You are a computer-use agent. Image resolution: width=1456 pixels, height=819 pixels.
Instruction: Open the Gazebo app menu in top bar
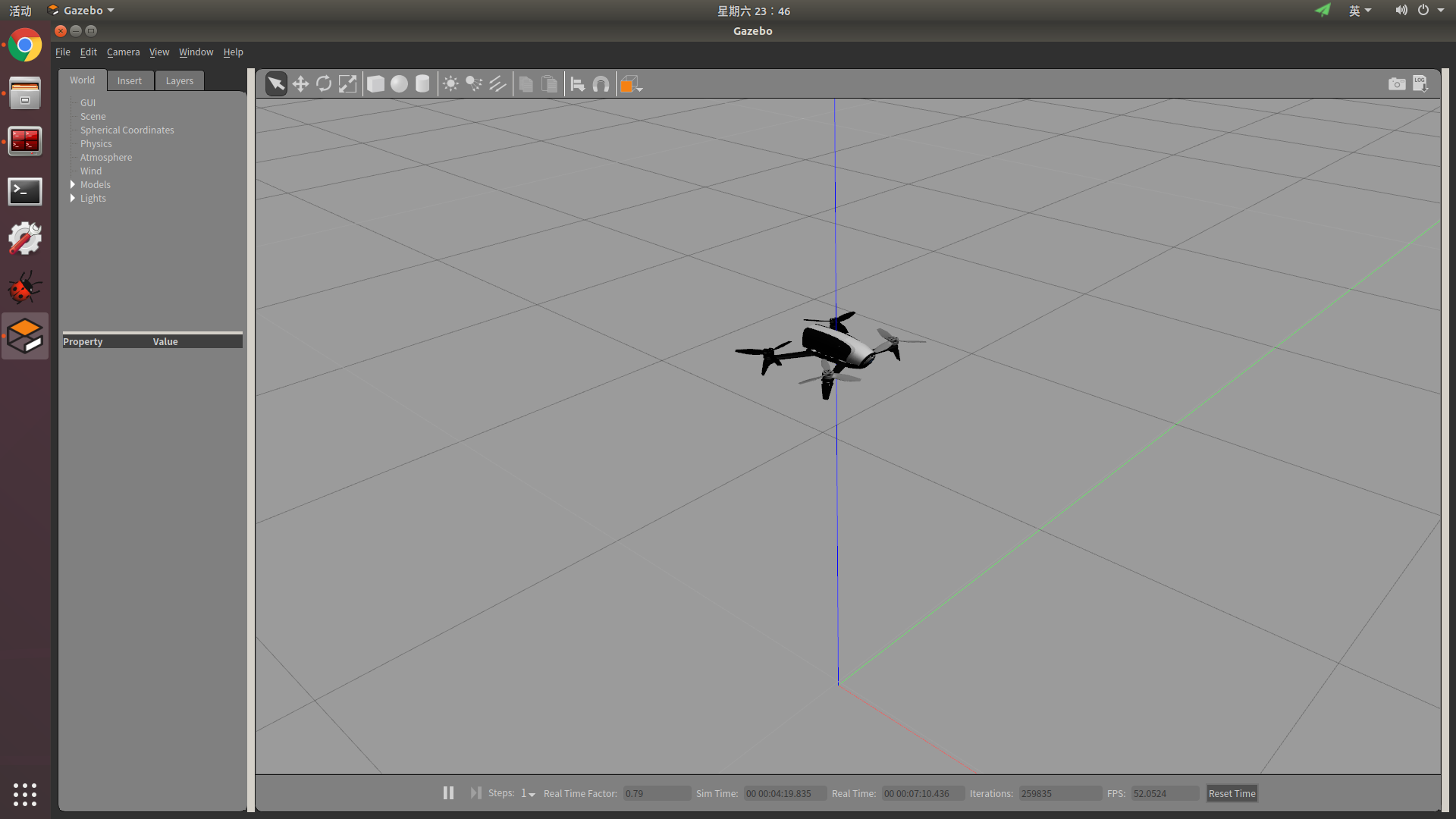81,11
